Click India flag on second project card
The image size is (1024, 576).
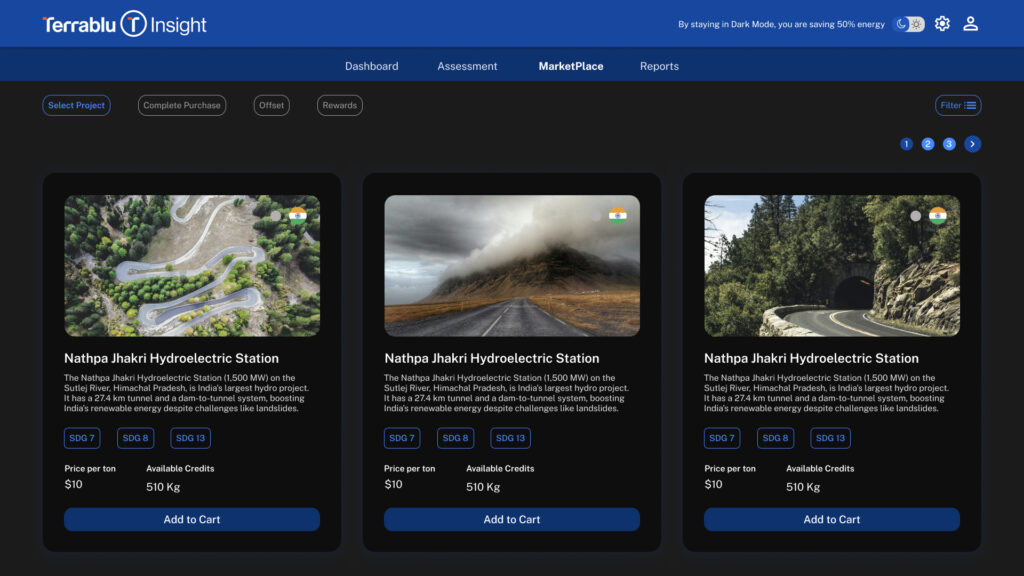[x=617, y=215]
